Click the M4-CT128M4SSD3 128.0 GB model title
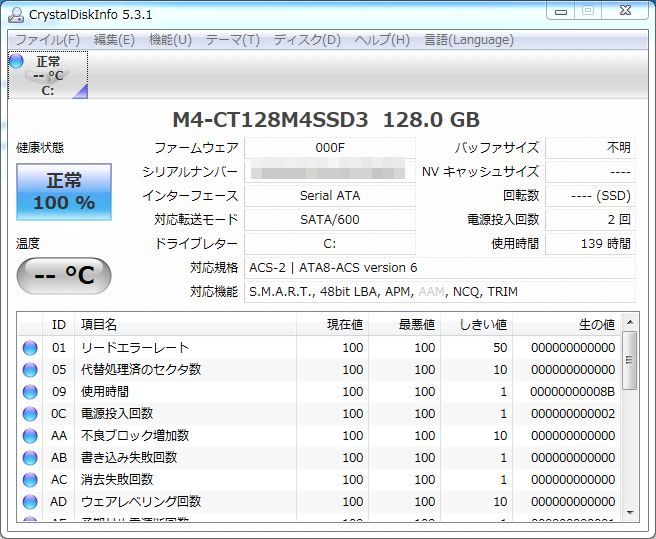The width and height of the screenshot is (656, 539). coord(326,120)
